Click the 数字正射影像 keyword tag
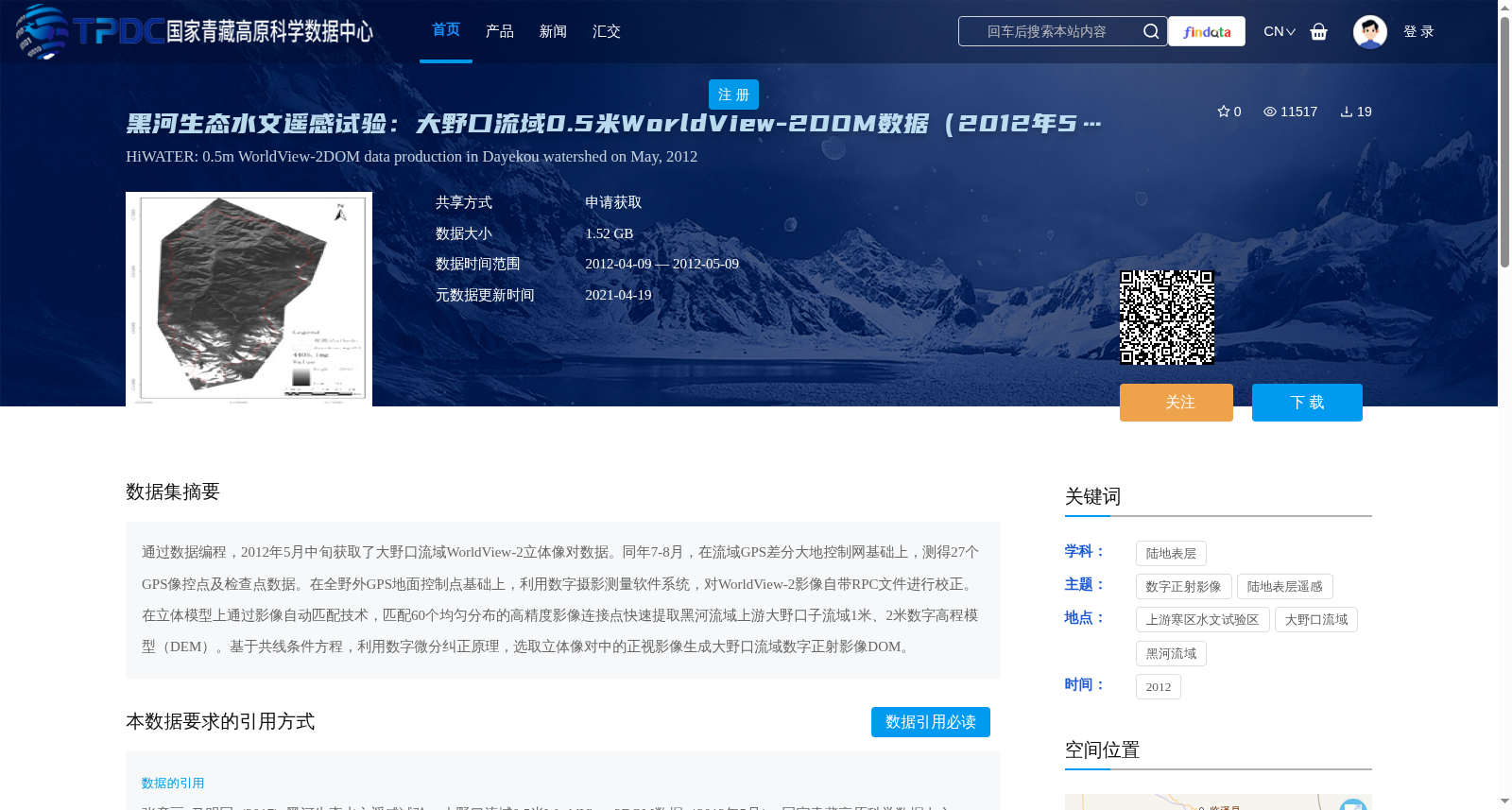The height and width of the screenshot is (810, 1512). click(x=1183, y=587)
